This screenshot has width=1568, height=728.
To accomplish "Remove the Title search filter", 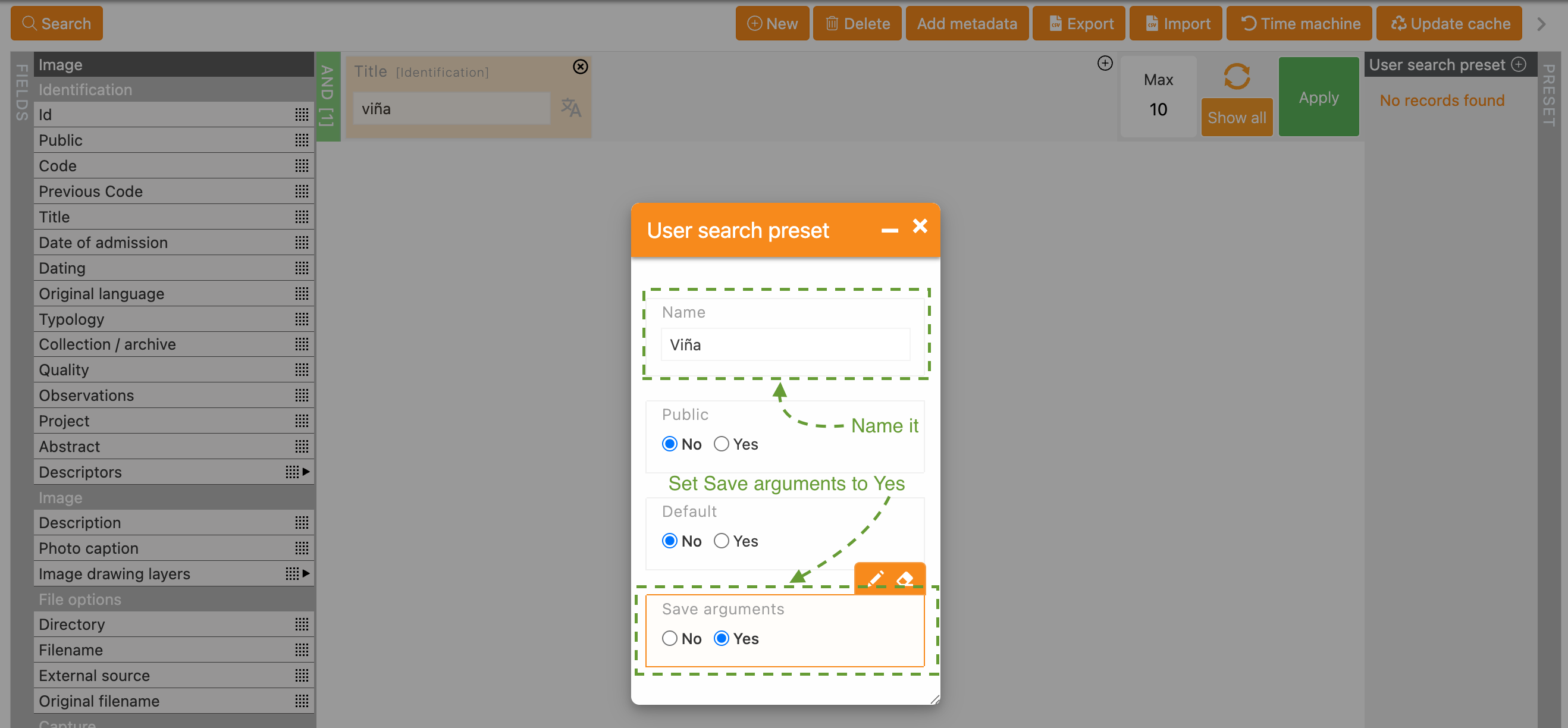I will click(x=580, y=67).
